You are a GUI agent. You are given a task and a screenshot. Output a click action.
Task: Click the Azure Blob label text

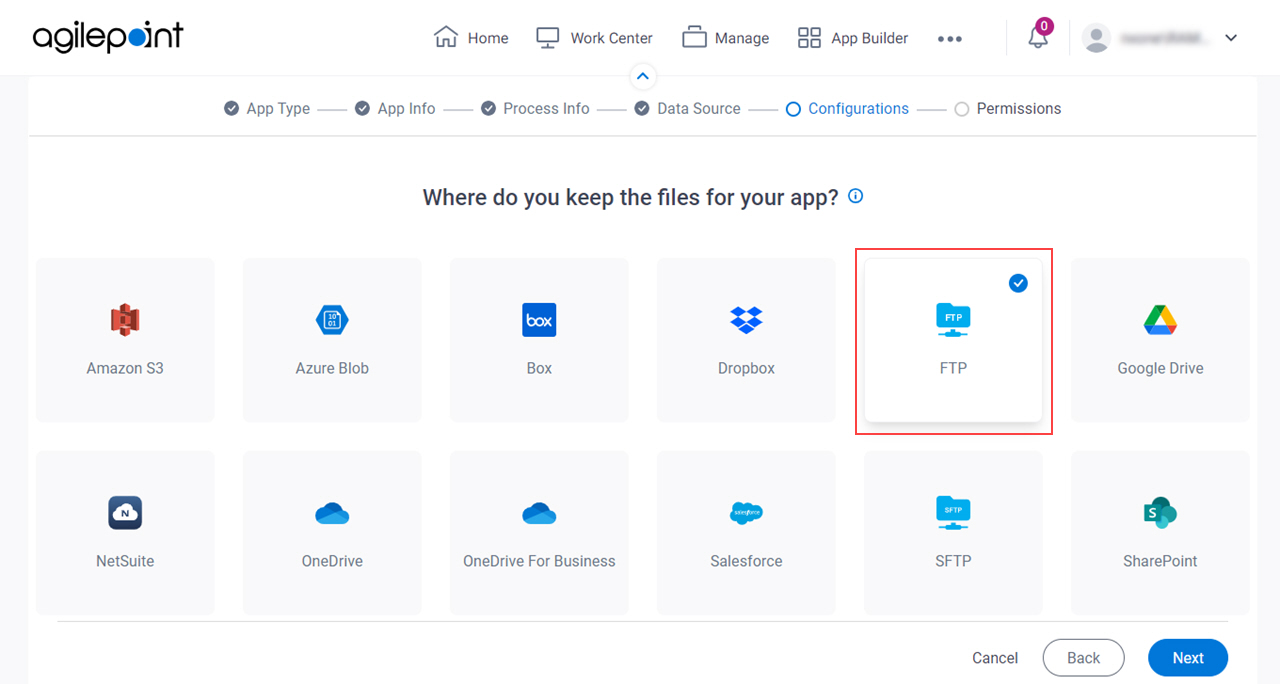click(332, 368)
